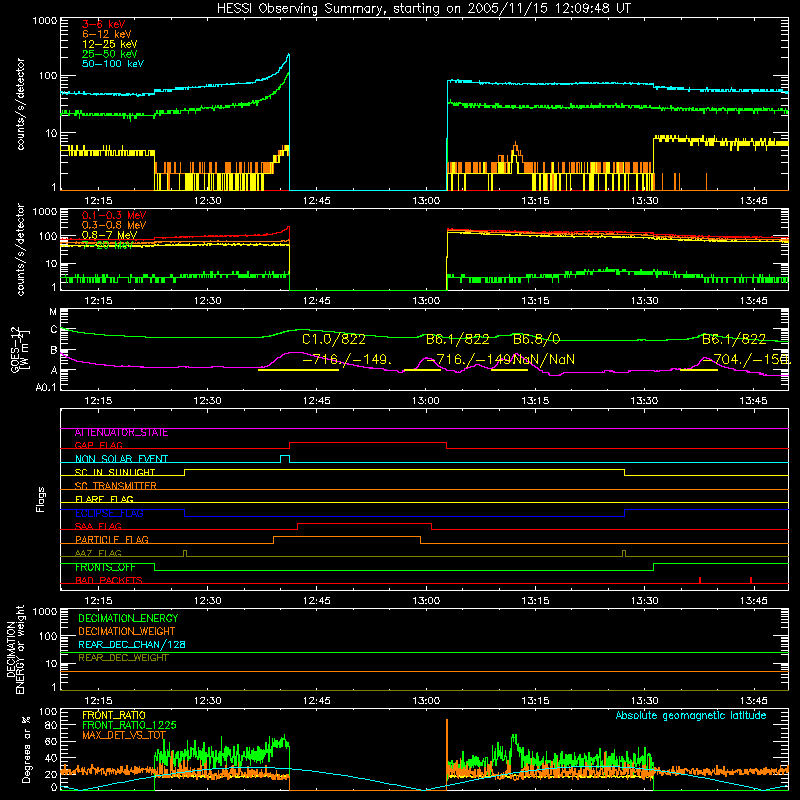Image resolution: width=800 pixels, height=800 pixels.
Task: Click the BAD_PACKETS flag label
Action: pyautogui.click(x=109, y=581)
